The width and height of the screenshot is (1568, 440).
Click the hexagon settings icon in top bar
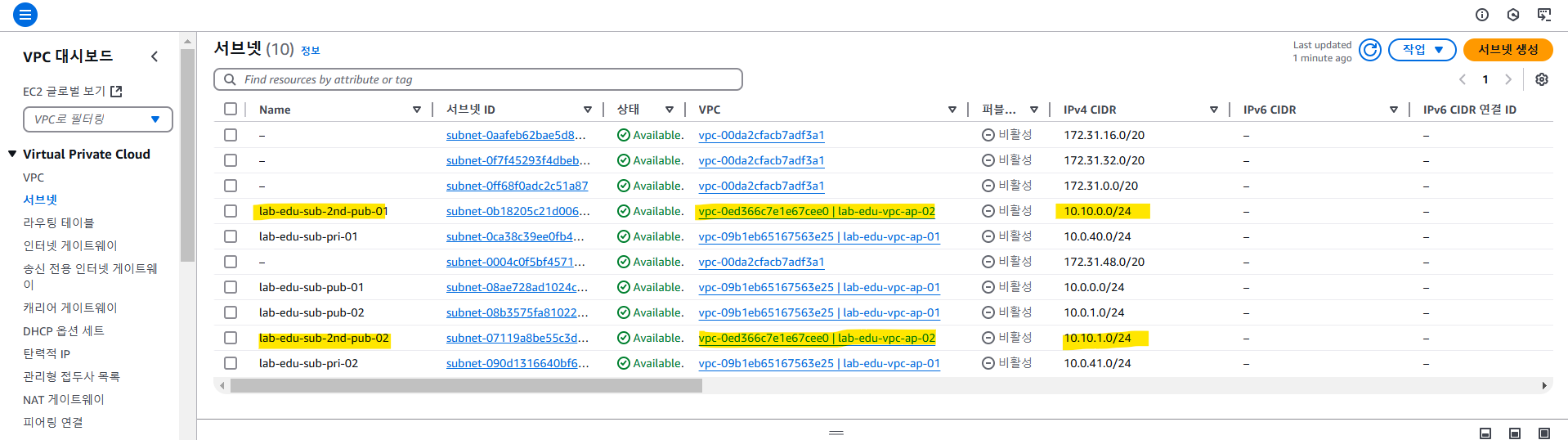1513,15
